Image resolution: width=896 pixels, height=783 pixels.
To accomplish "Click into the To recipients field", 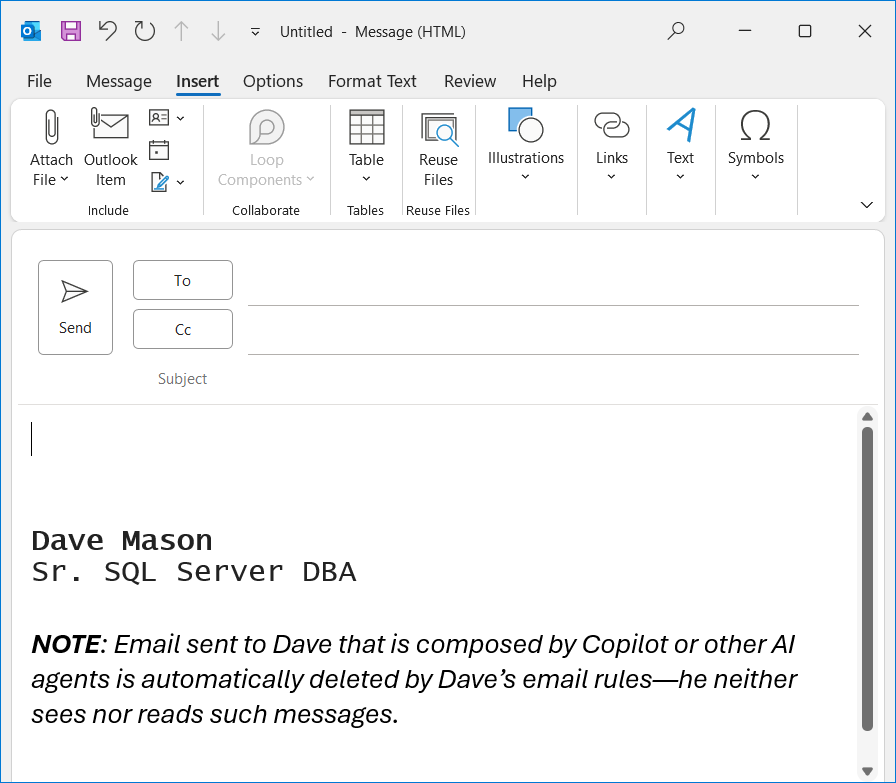I will click(x=553, y=281).
